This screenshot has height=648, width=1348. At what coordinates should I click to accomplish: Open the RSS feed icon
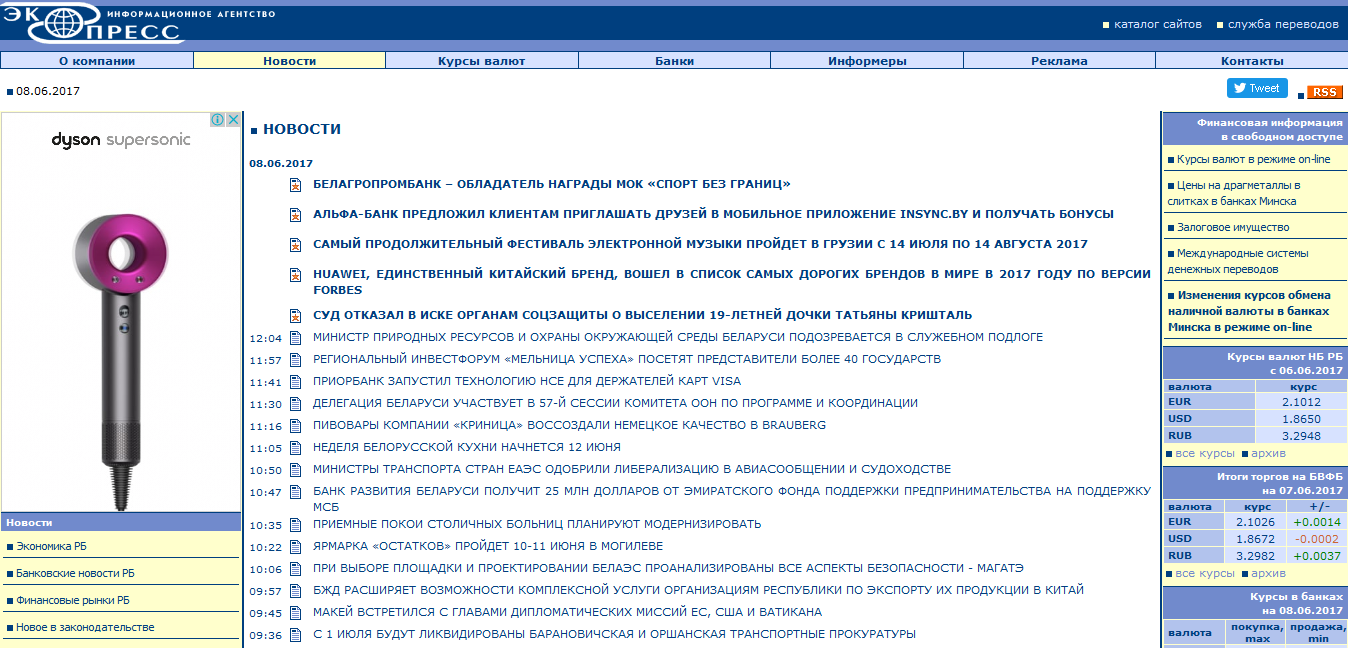pyautogui.click(x=1324, y=92)
